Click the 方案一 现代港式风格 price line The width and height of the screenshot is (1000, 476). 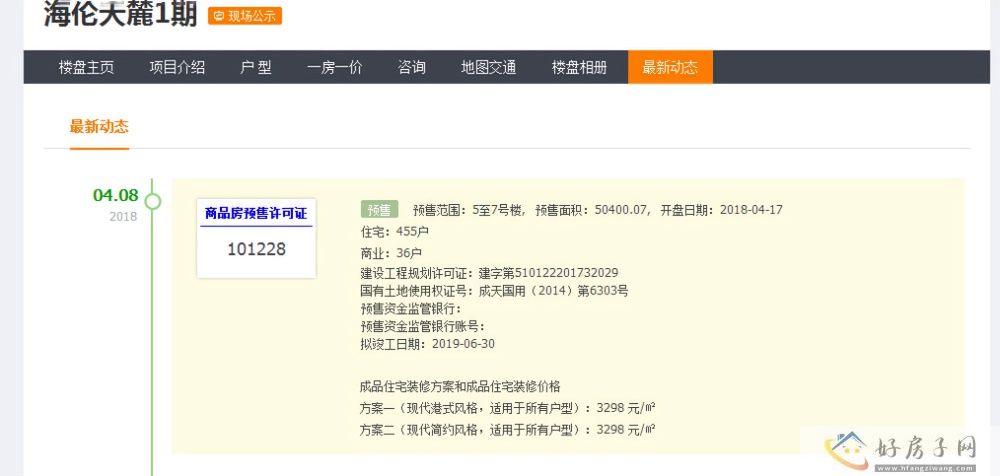[507, 408]
